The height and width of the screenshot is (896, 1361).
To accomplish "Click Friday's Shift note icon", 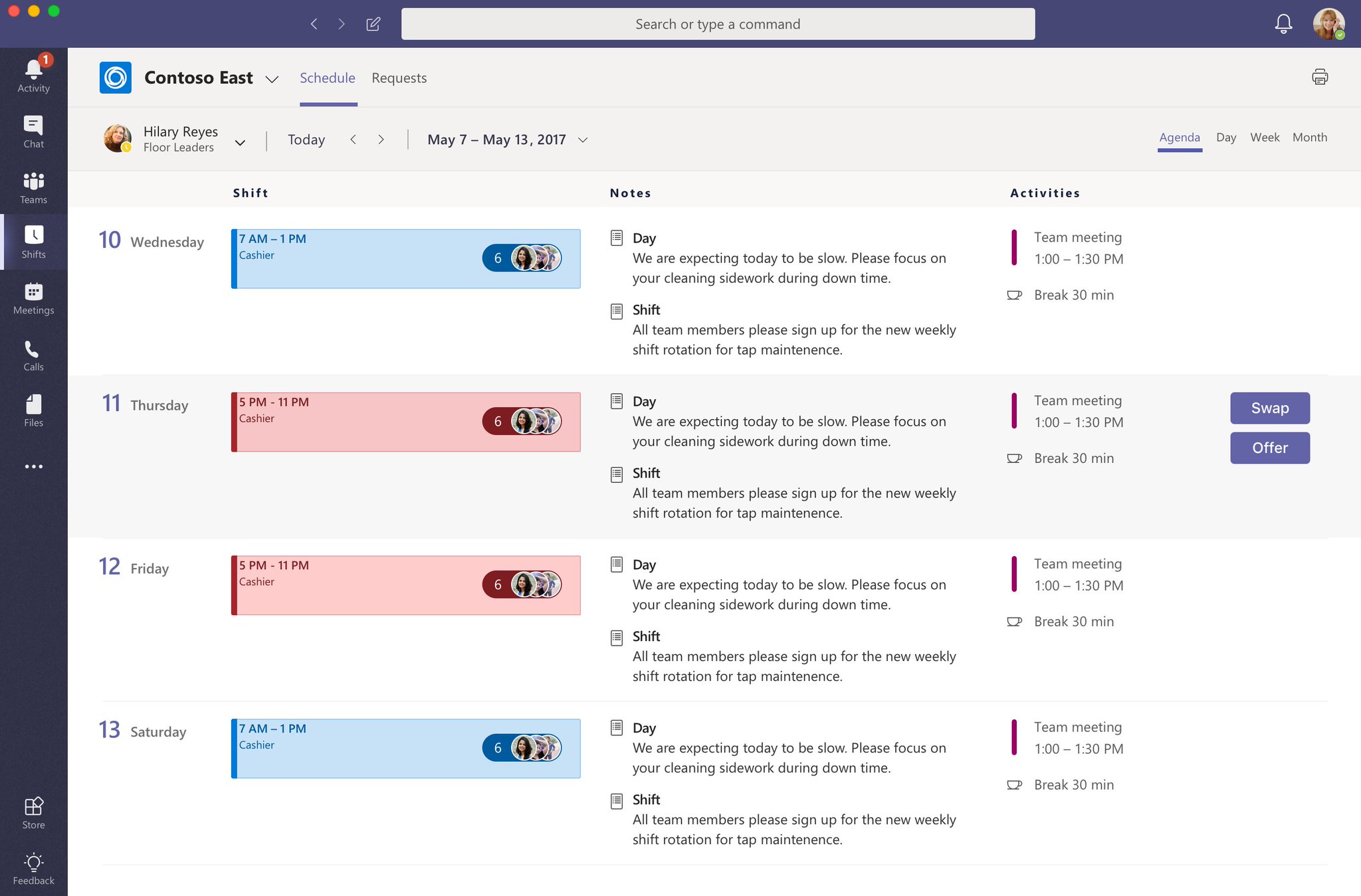I will point(617,637).
